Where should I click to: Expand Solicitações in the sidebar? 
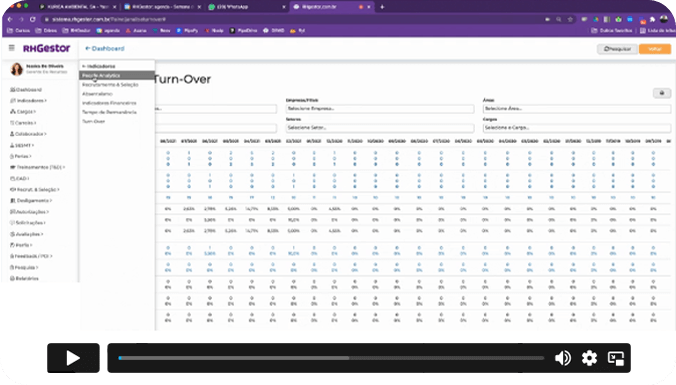(x=28, y=223)
